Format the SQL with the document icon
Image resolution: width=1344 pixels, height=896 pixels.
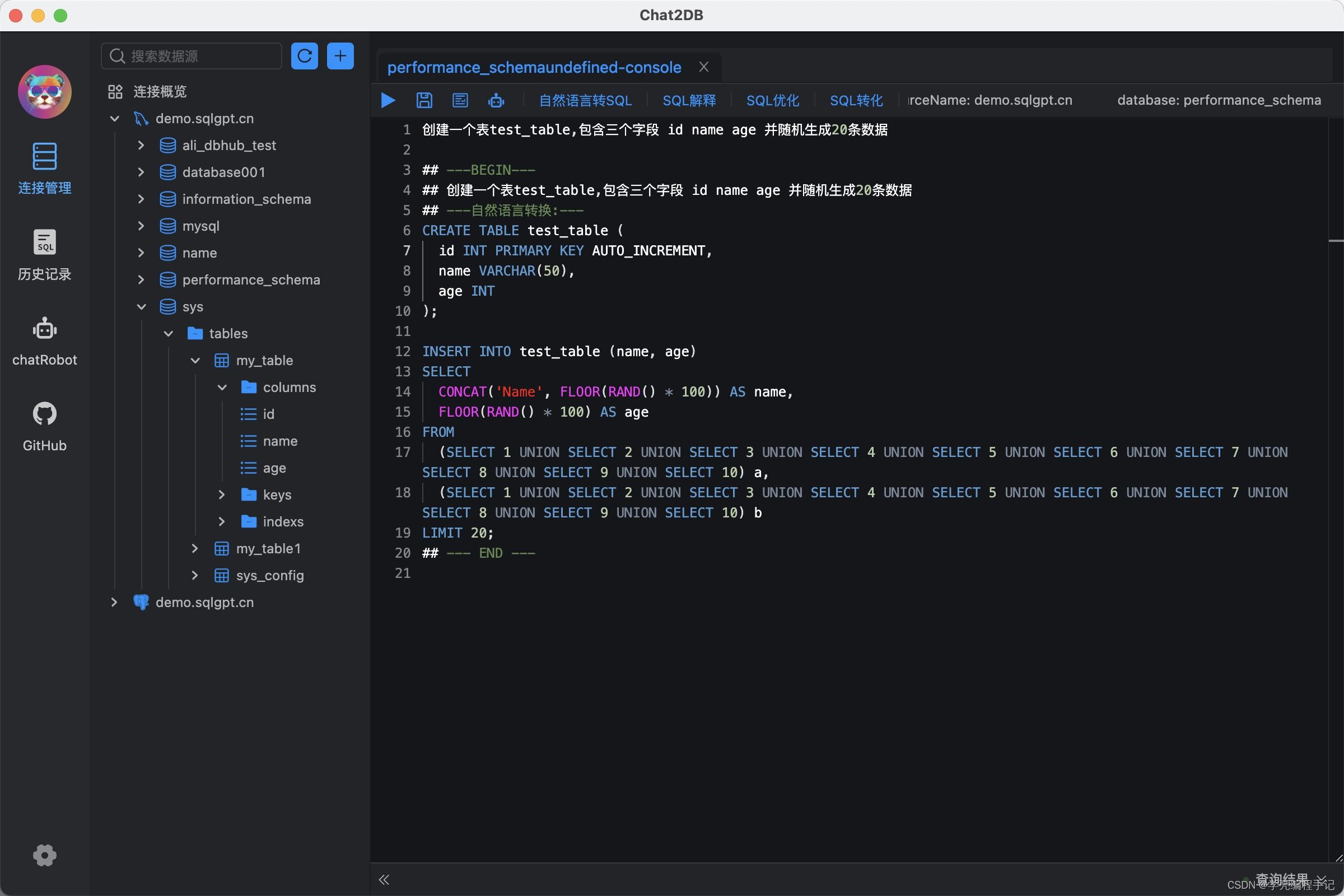click(x=460, y=100)
